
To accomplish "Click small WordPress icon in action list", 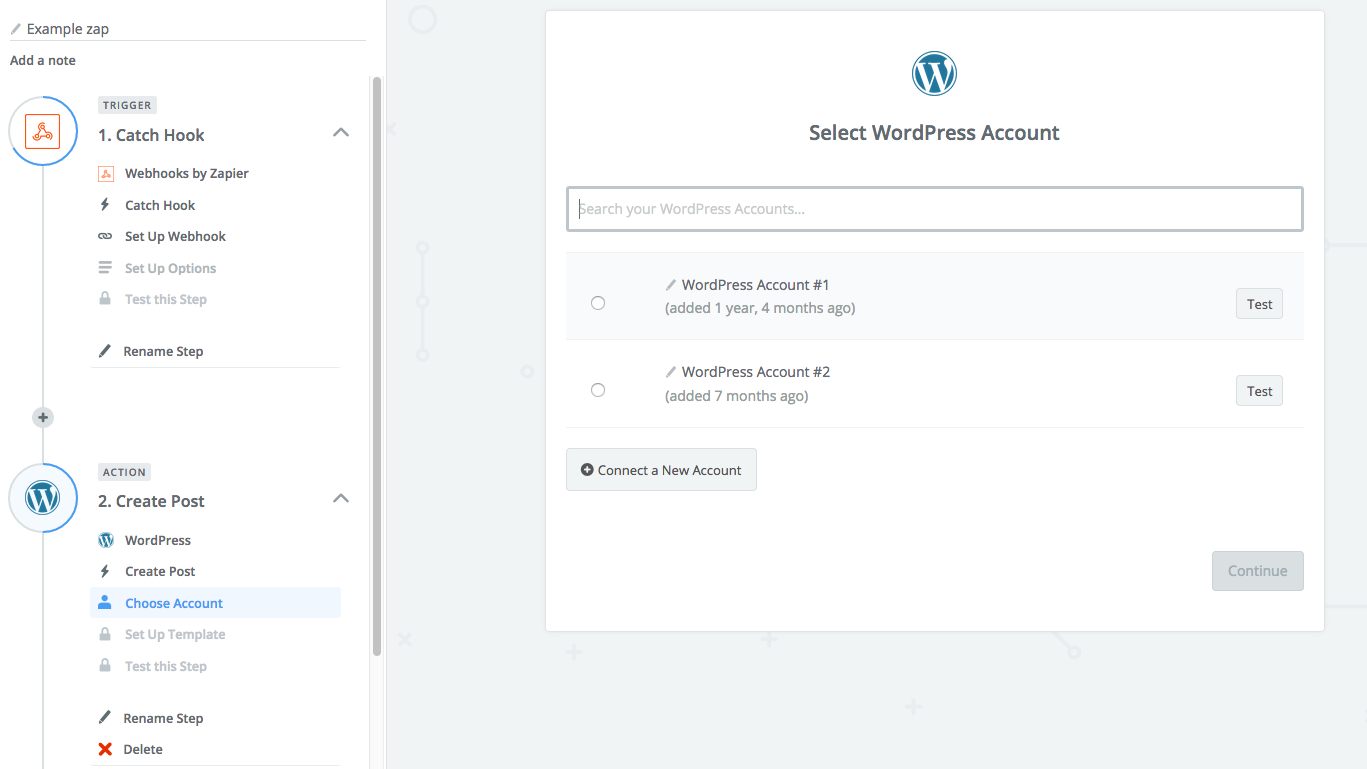I will [x=105, y=540].
